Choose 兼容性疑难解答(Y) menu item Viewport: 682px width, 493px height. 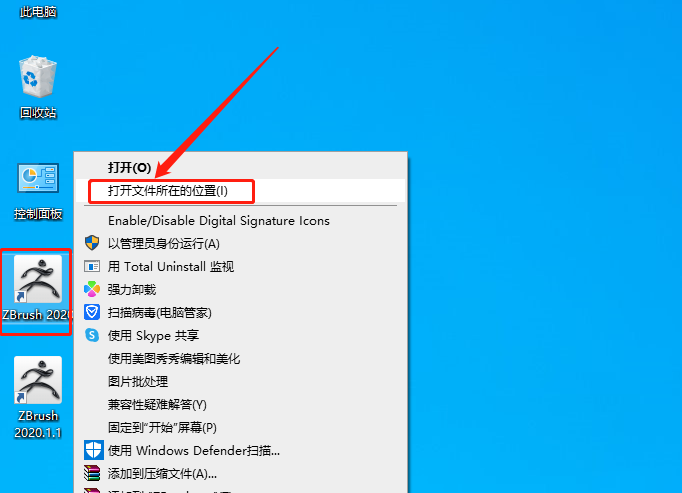coord(241,405)
